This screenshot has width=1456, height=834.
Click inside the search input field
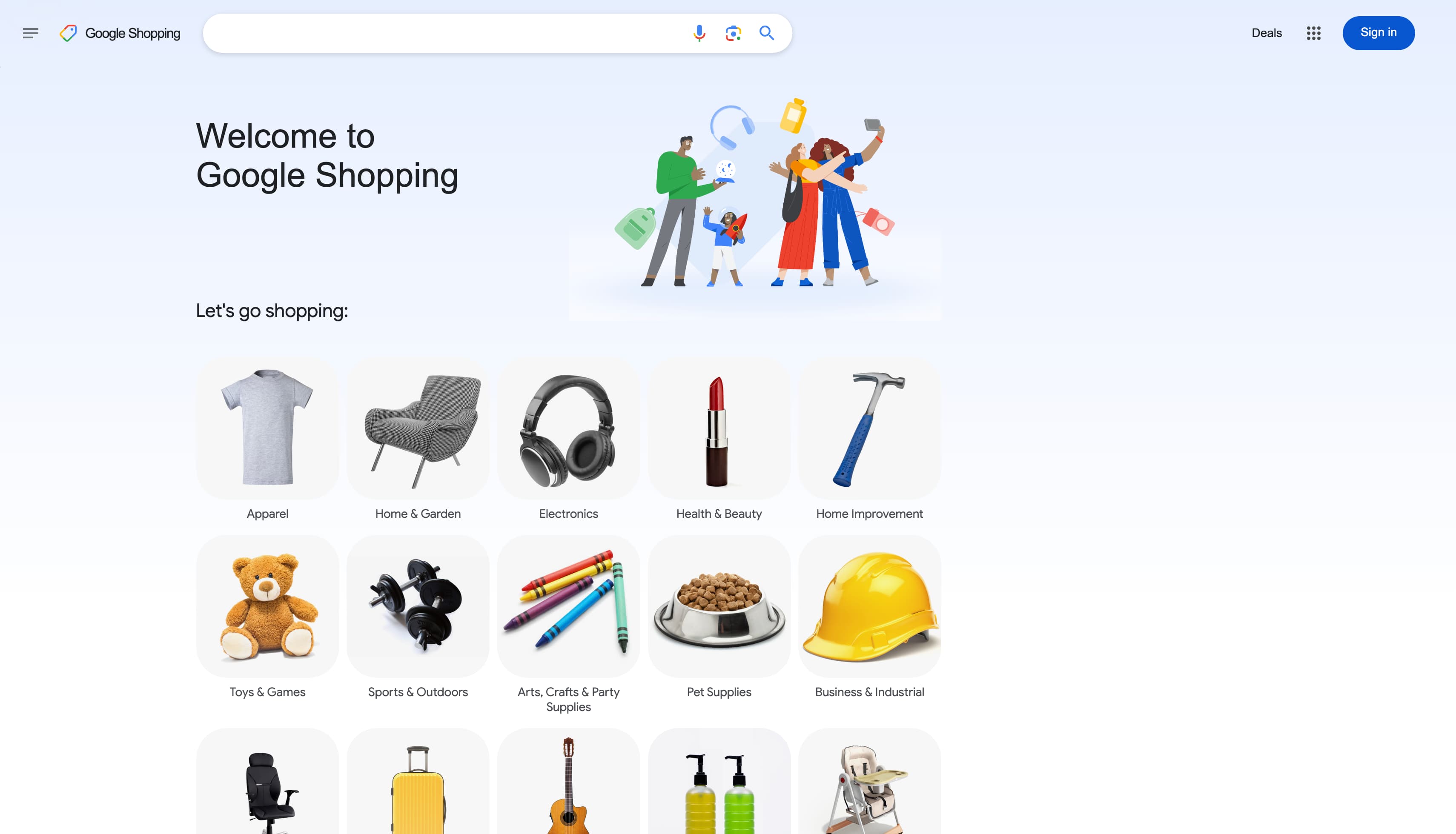pyautogui.click(x=444, y=33)
